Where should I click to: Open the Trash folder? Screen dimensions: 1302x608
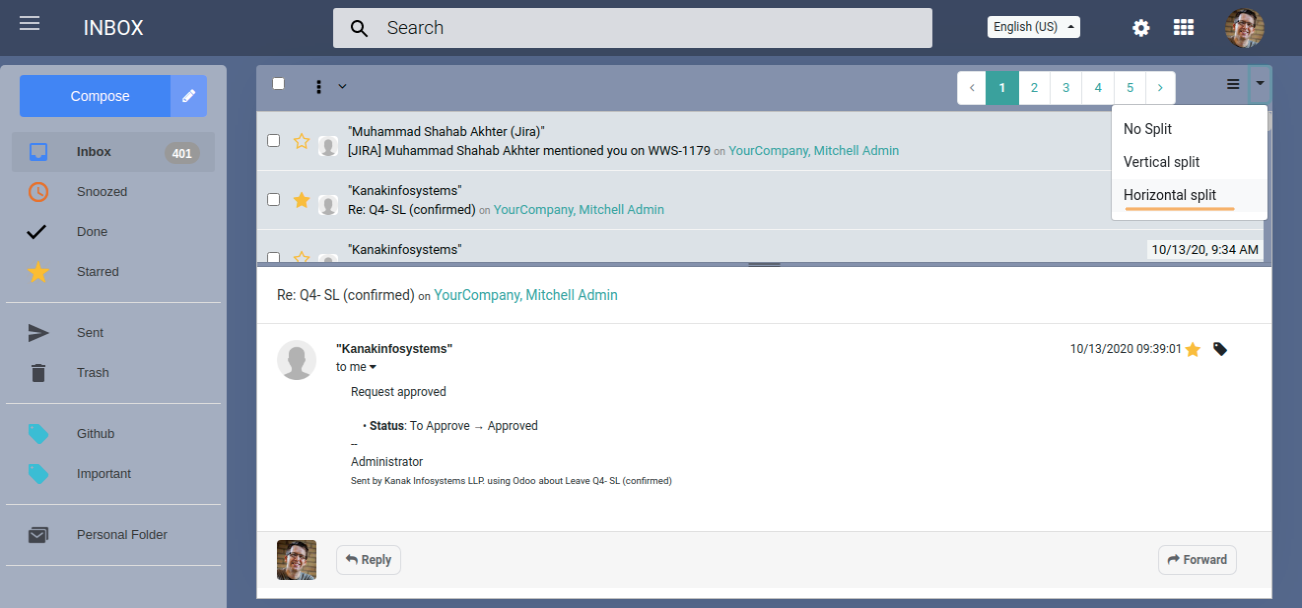(x=92, y=373)
